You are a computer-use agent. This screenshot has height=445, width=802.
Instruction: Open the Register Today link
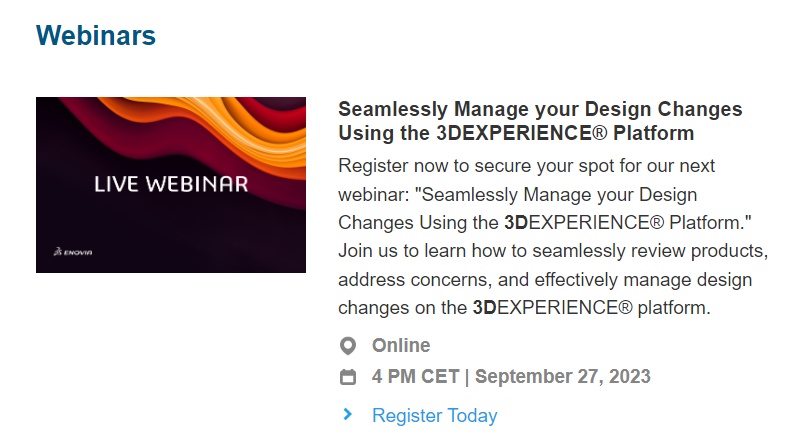coord(434,415)
